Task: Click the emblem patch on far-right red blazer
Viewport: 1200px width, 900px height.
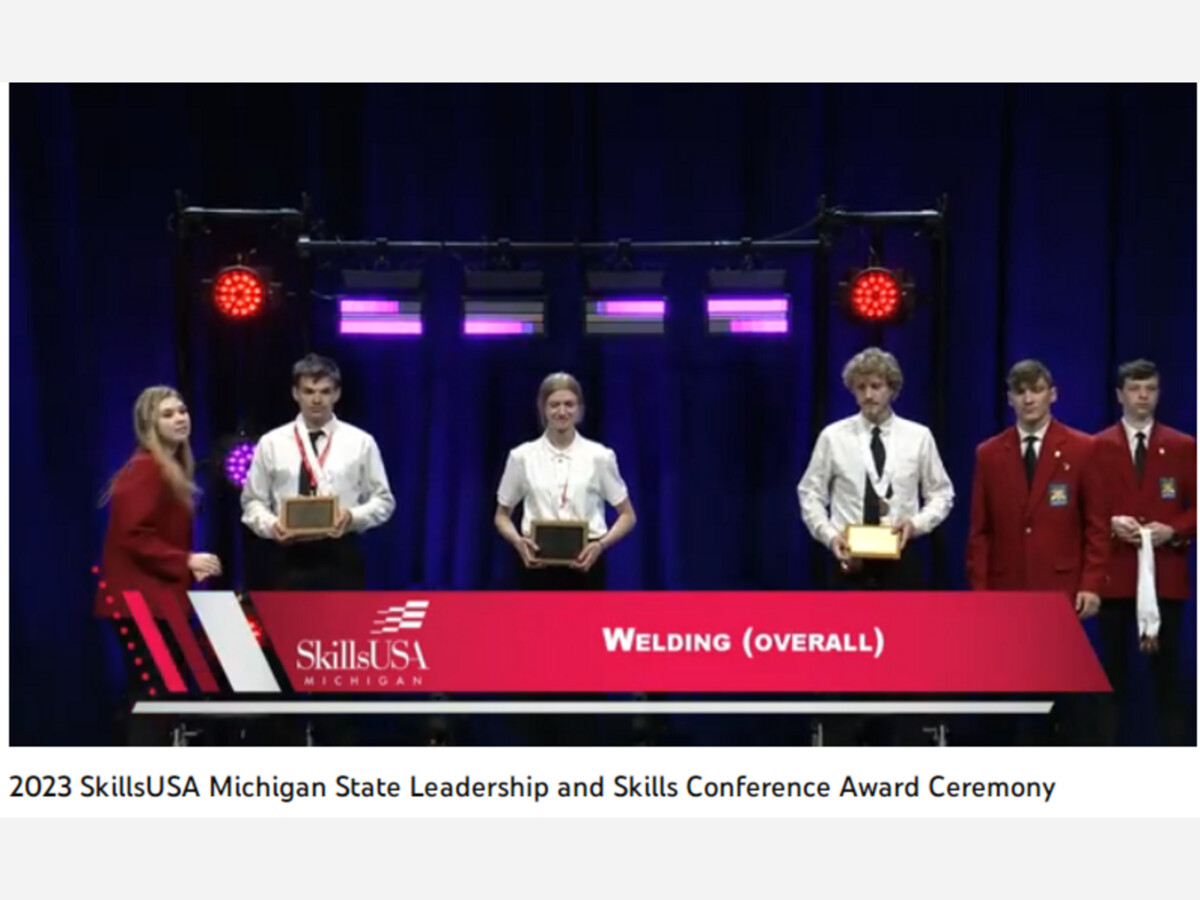Action: (1167, 487)
